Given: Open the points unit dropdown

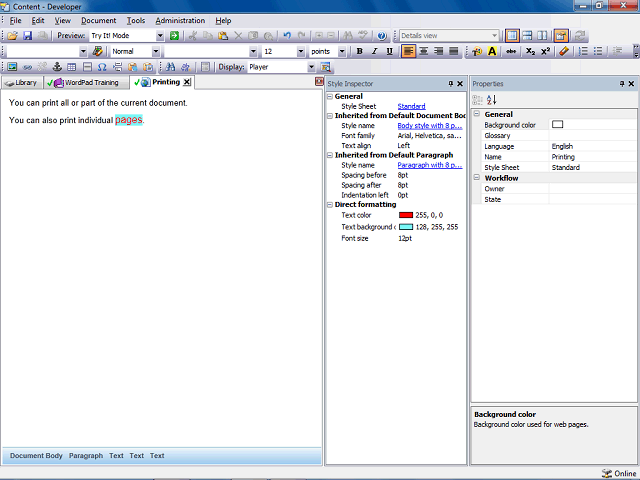Looking at the screenshot, I should pyautogui.click(x=342, y=51).
